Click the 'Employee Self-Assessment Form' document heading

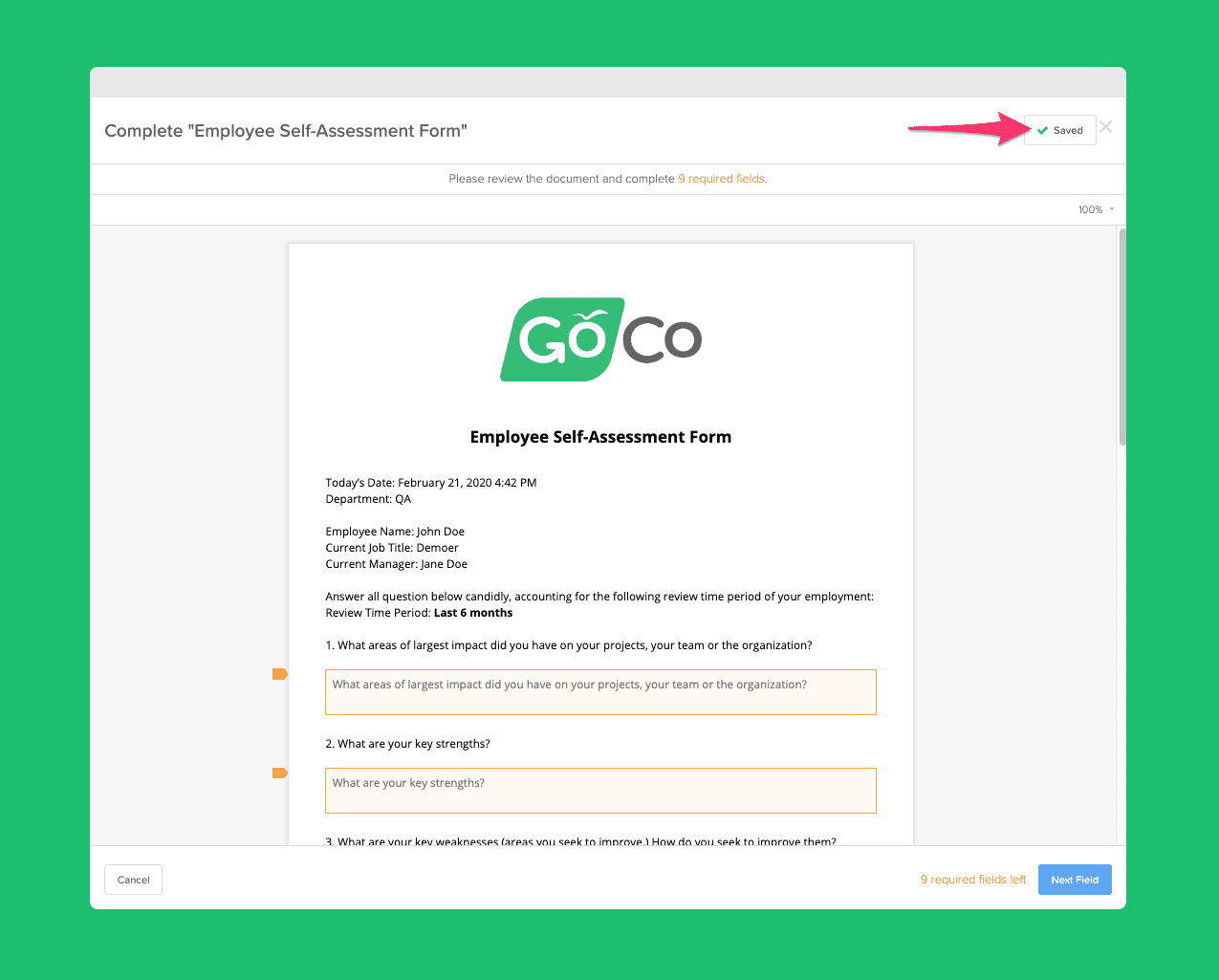[x=600, y=437]
